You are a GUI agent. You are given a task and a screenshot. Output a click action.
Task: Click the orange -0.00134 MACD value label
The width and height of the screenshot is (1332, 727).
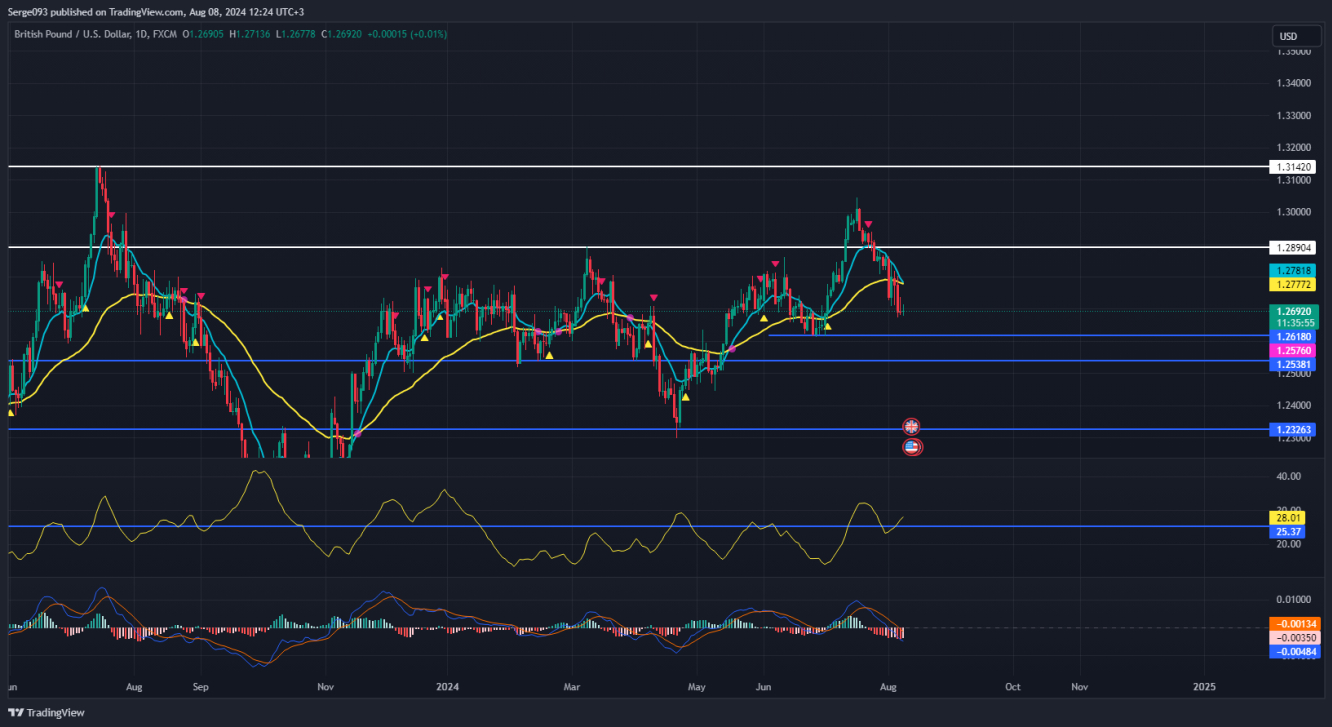[1296, 624]
